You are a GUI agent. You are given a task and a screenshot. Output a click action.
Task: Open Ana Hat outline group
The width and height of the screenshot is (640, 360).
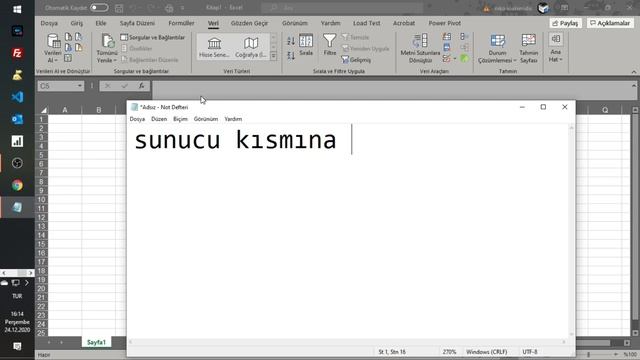tap(556, 48)
